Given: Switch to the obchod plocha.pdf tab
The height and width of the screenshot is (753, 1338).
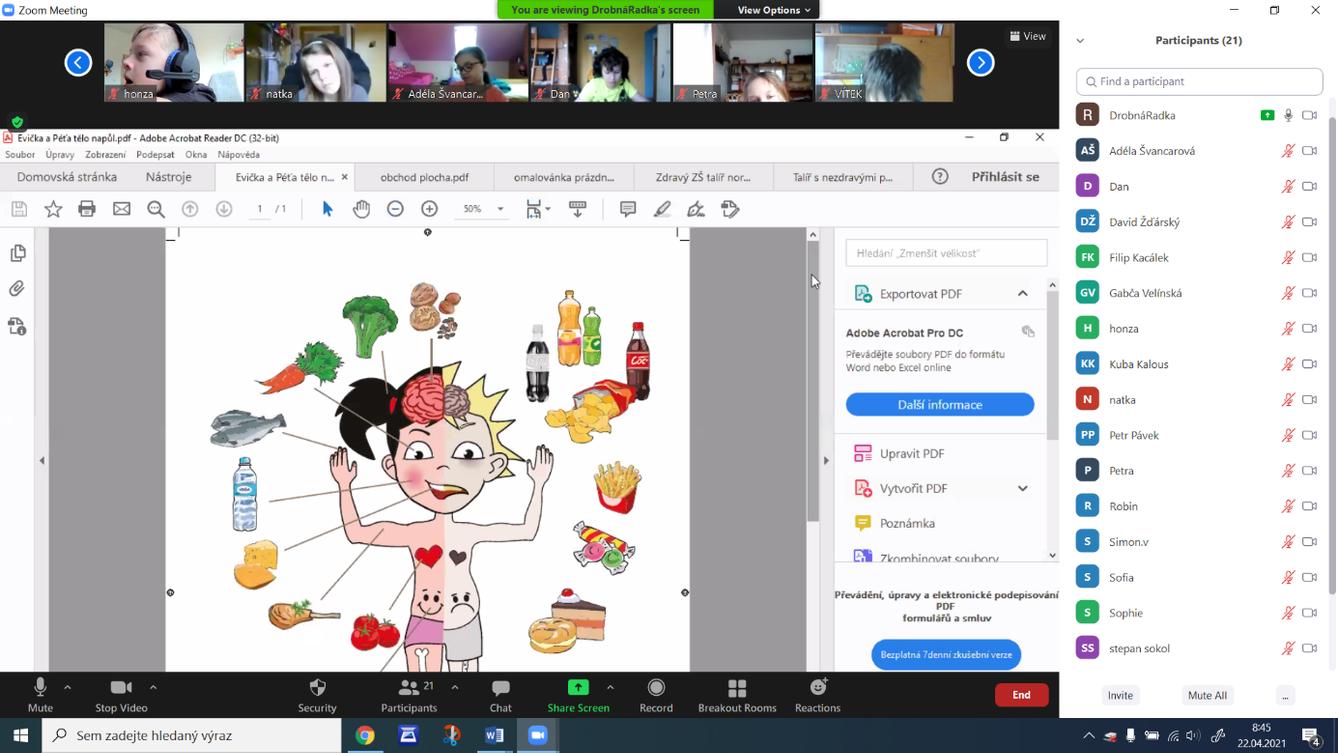Looking at the screenshot, I should (424, 177).
